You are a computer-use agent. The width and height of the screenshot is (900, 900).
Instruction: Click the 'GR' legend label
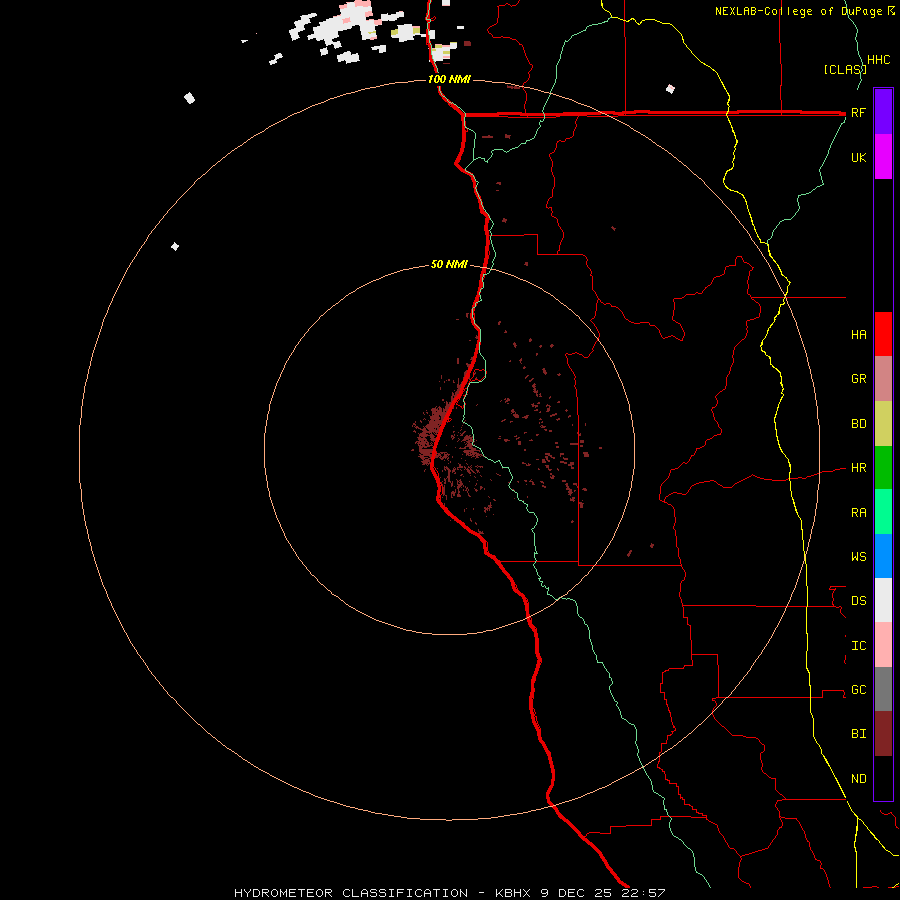click(858, 379)
